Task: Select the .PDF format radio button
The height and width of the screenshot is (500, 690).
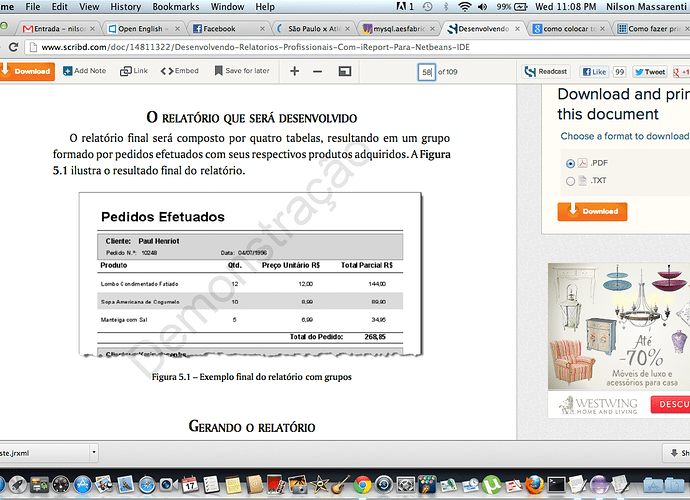Action: pos(570,164)
